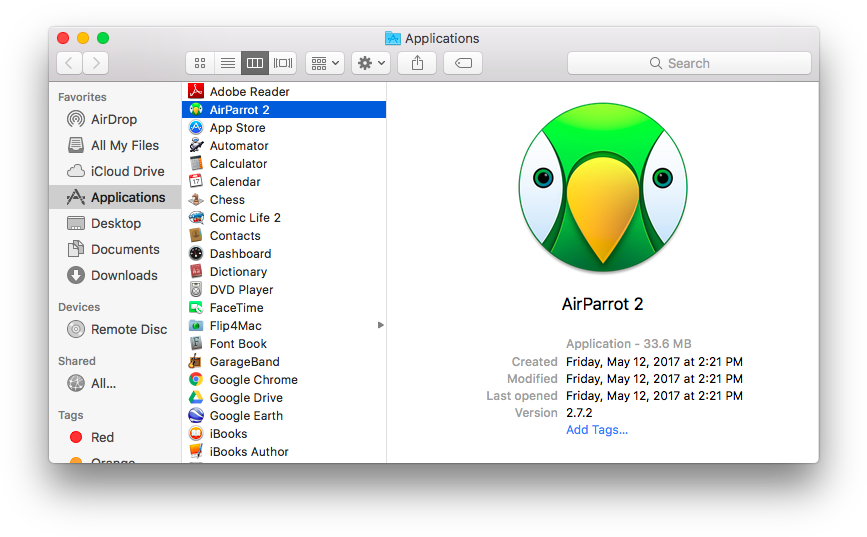Click the Add Tags... link
The height and width of the screenshot is (537, 867).
click(597, 430)
